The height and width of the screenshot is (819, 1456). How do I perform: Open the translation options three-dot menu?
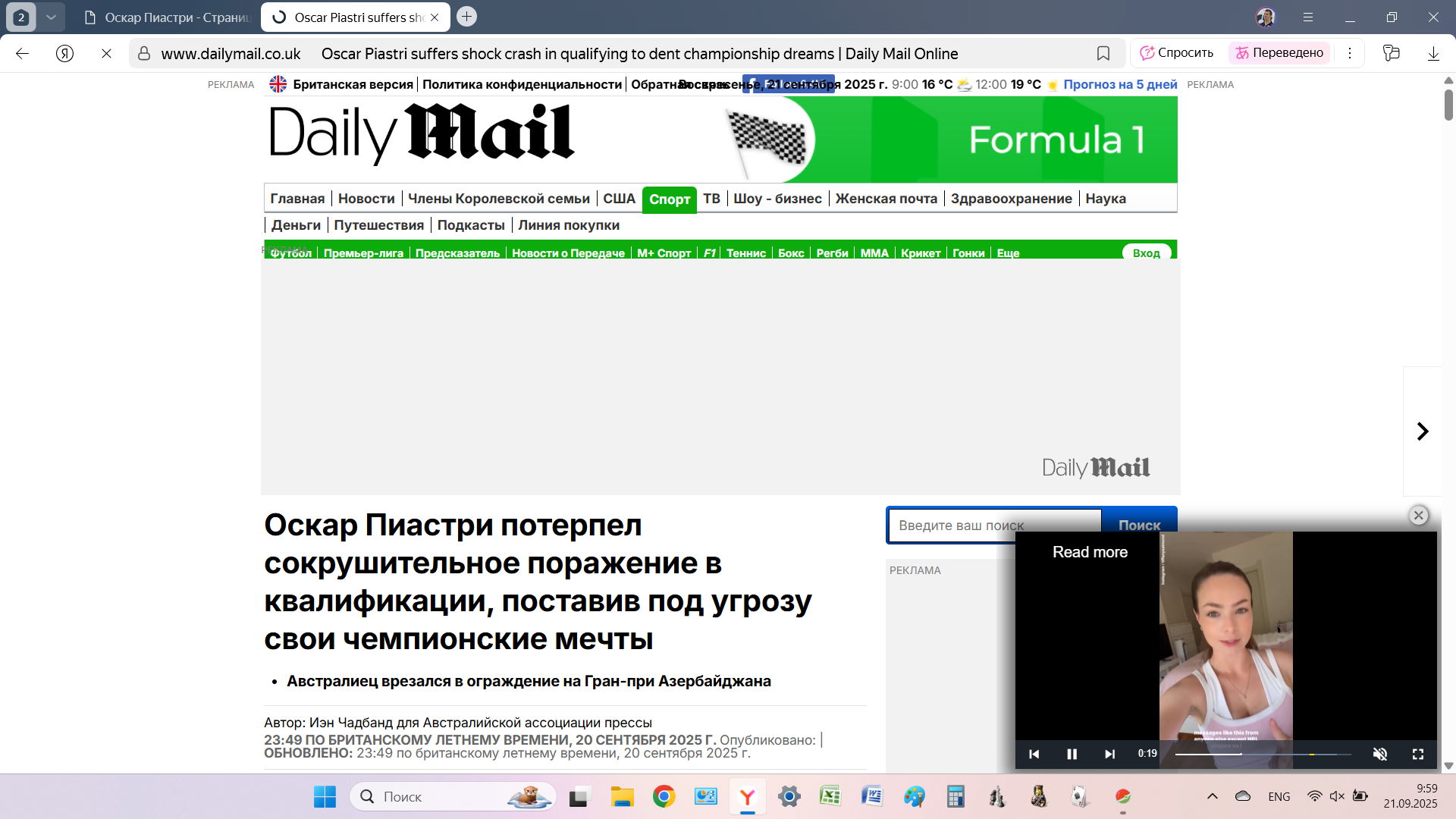[x=1350, y=52]
